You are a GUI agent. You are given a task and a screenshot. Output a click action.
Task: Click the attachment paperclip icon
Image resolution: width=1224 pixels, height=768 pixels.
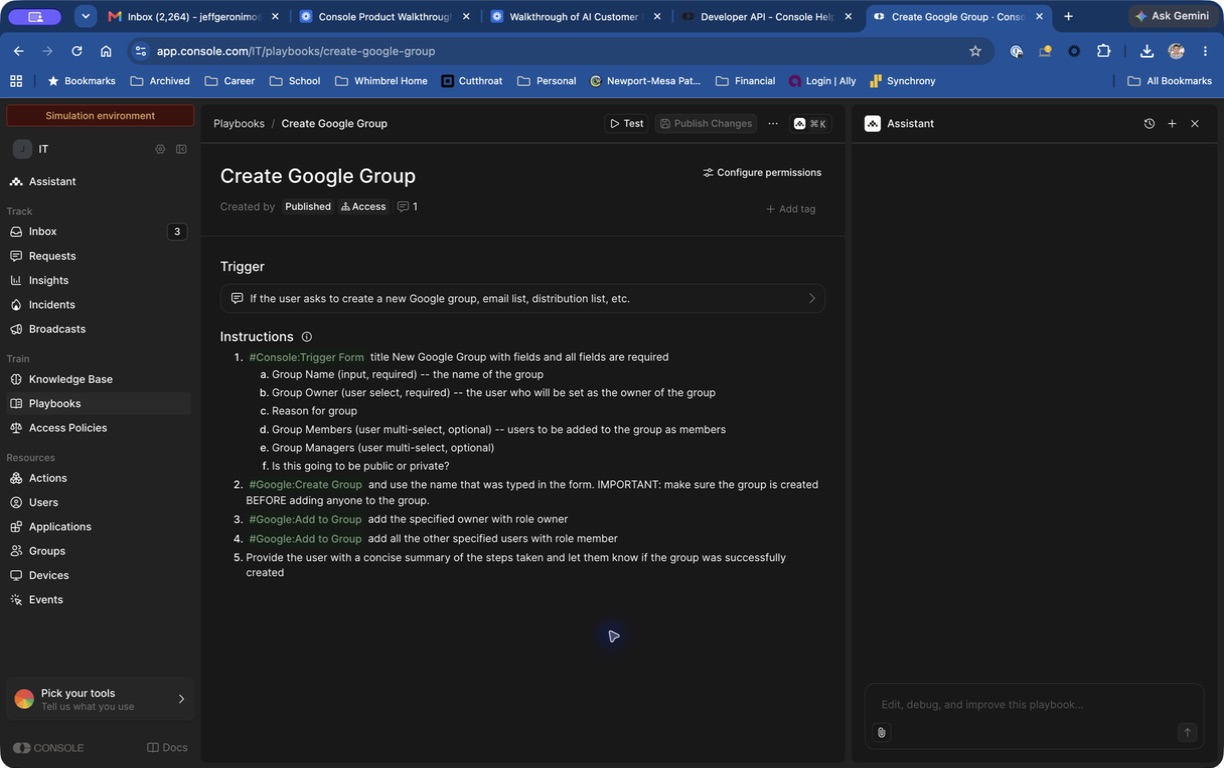click(881, 733)
